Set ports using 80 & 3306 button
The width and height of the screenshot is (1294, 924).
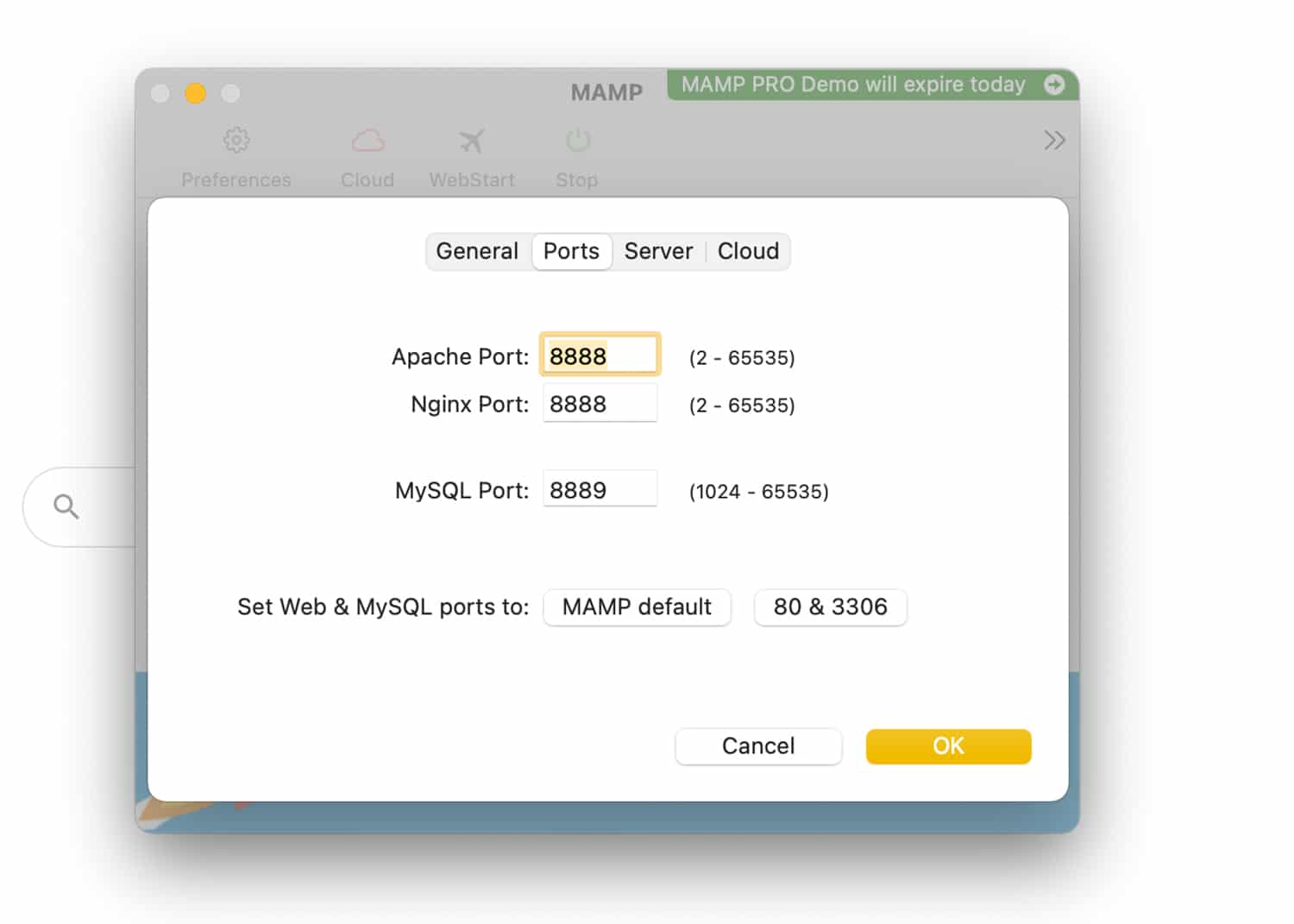pos(830,607)
